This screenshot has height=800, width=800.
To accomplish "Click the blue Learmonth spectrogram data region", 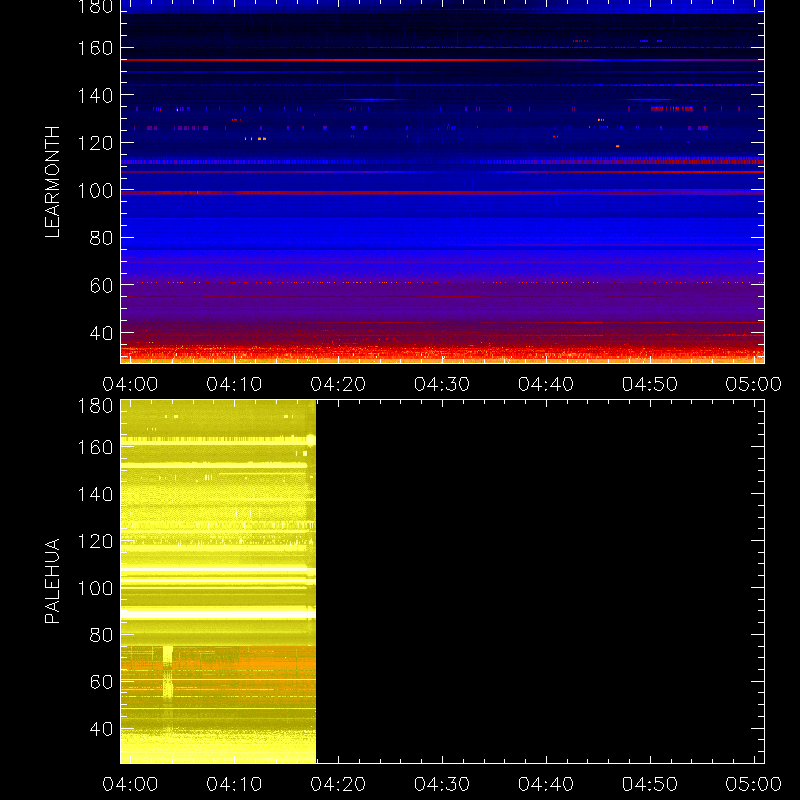I will click(x=442, y=182).
